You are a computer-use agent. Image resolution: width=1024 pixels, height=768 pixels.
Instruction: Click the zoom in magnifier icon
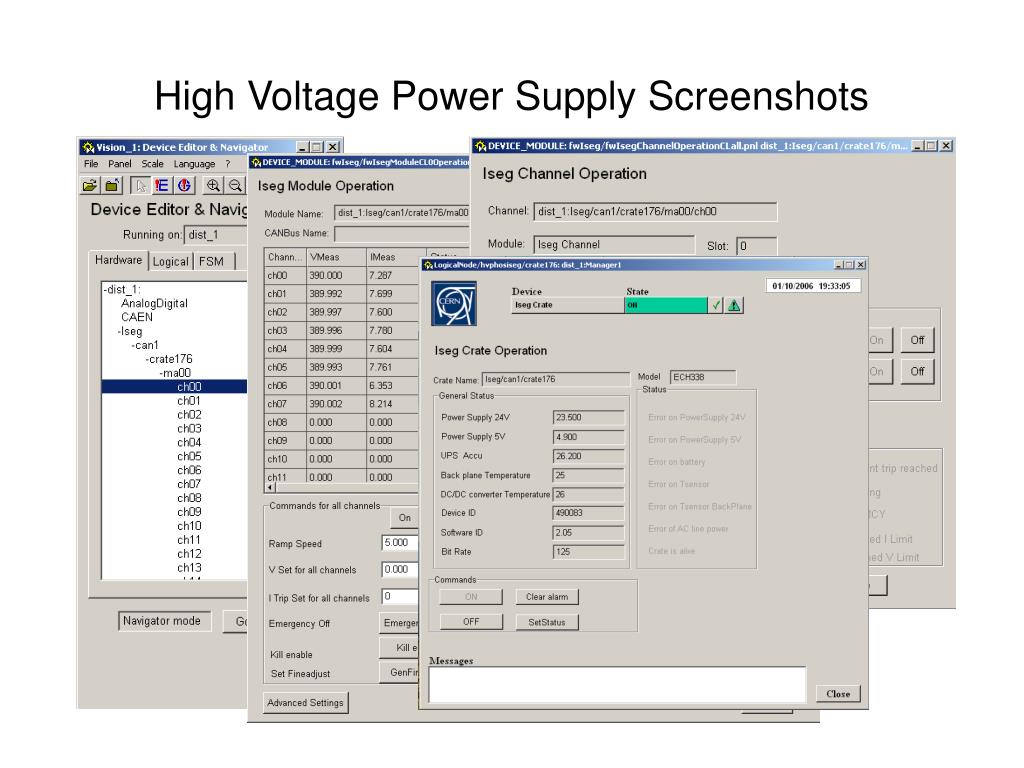[x=213, y=185]
